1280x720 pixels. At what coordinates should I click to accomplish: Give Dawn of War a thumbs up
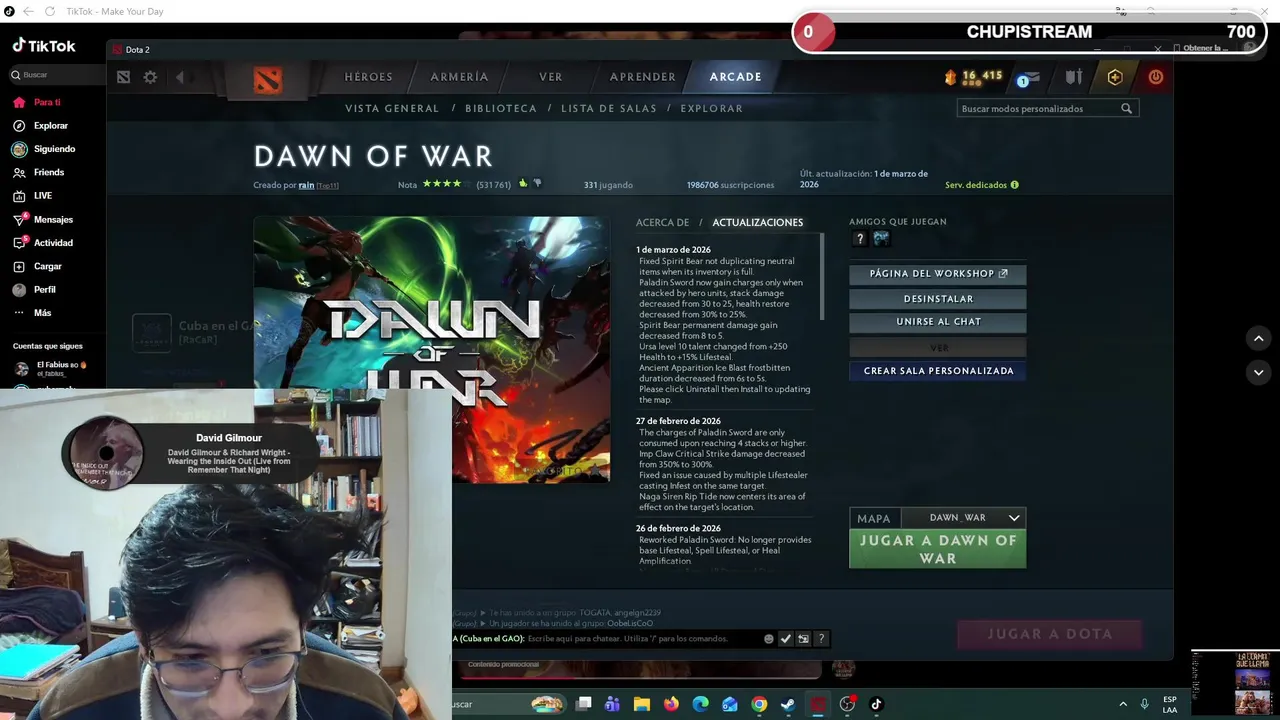[523, 184]
